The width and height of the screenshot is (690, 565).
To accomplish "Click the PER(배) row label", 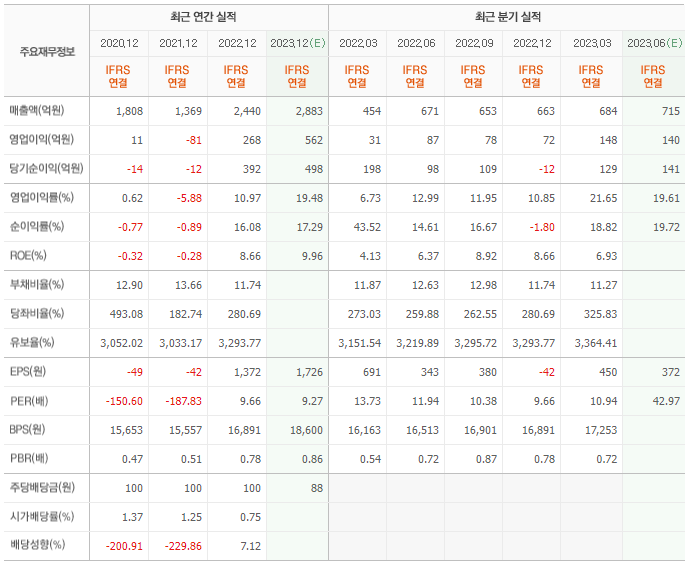I will 29,401.
